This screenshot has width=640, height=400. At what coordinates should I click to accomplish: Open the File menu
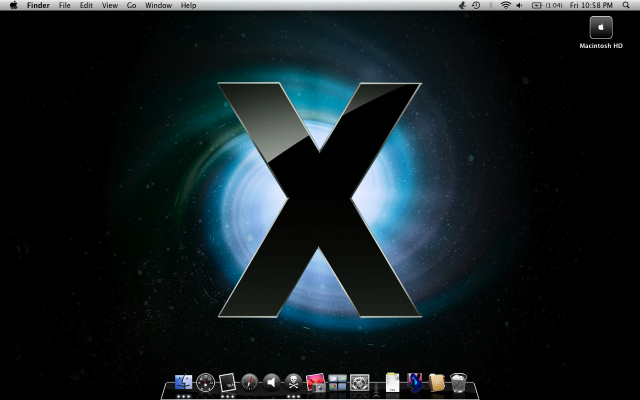(64, 5)
